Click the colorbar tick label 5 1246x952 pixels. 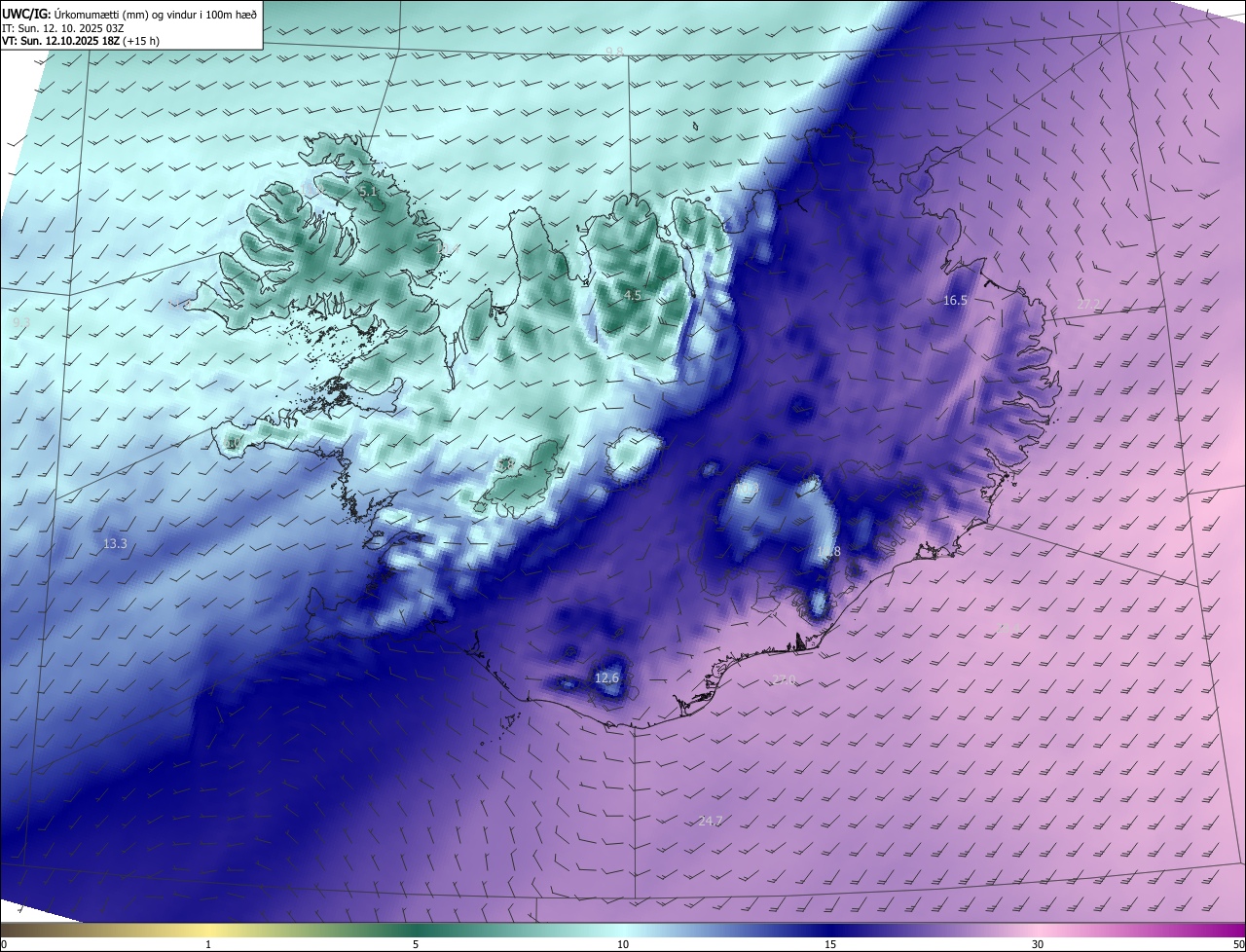coord(416,944)
